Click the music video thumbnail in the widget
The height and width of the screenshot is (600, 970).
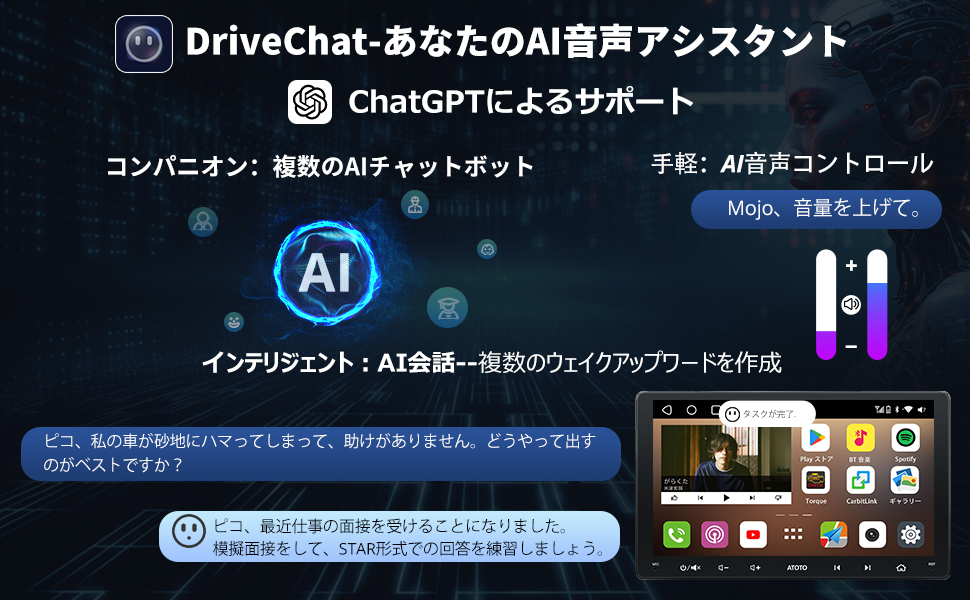pyautogui.click(x=726, y=458)
